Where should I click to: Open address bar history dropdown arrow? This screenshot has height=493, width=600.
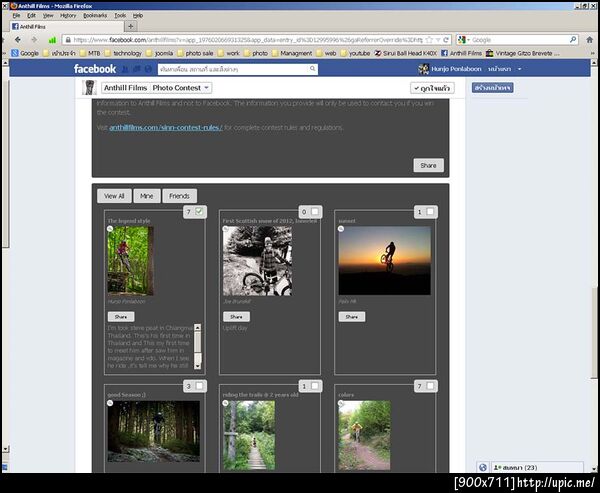pyautogui.click(x=438, y=40)
